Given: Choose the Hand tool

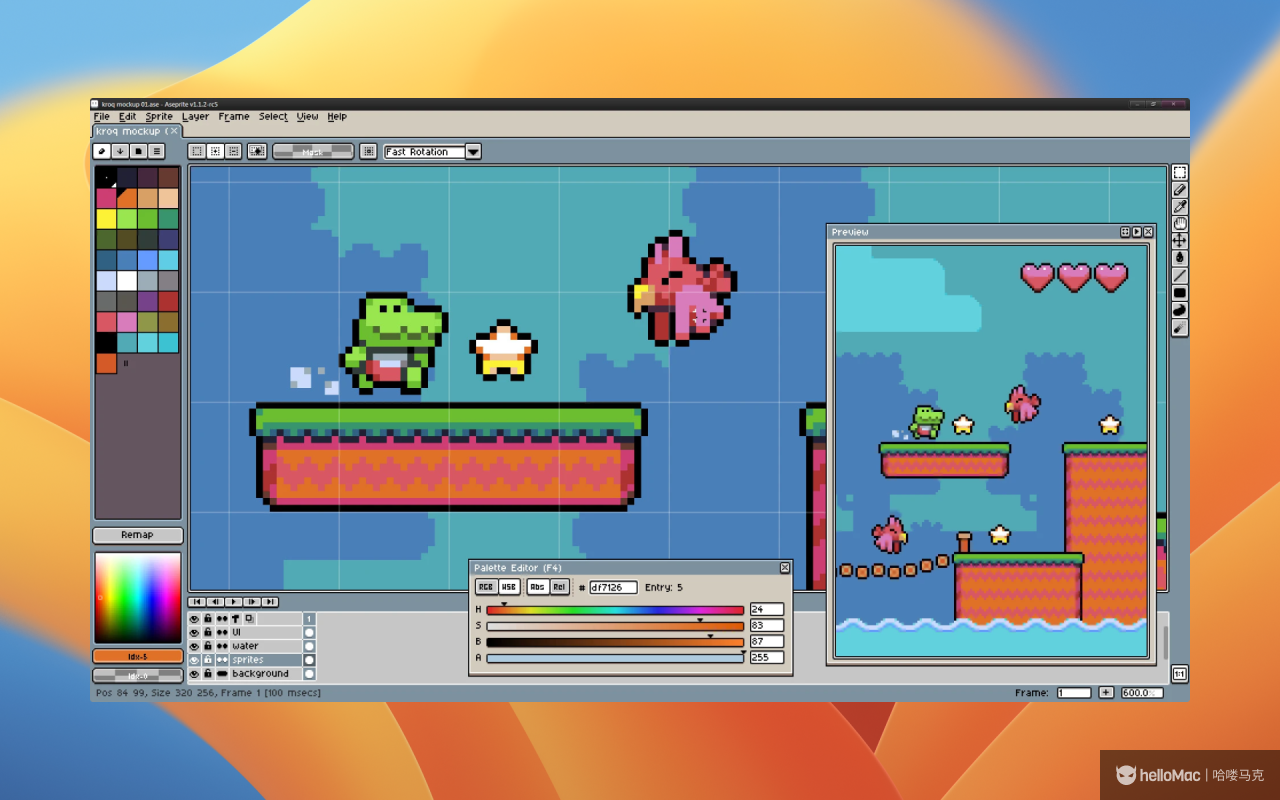Looking at the screenshot, I should (x=1180, y=224).
